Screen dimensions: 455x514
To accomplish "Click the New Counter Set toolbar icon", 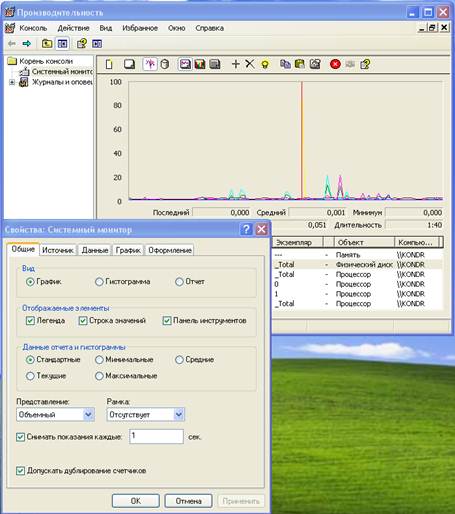I will point(109,64).
